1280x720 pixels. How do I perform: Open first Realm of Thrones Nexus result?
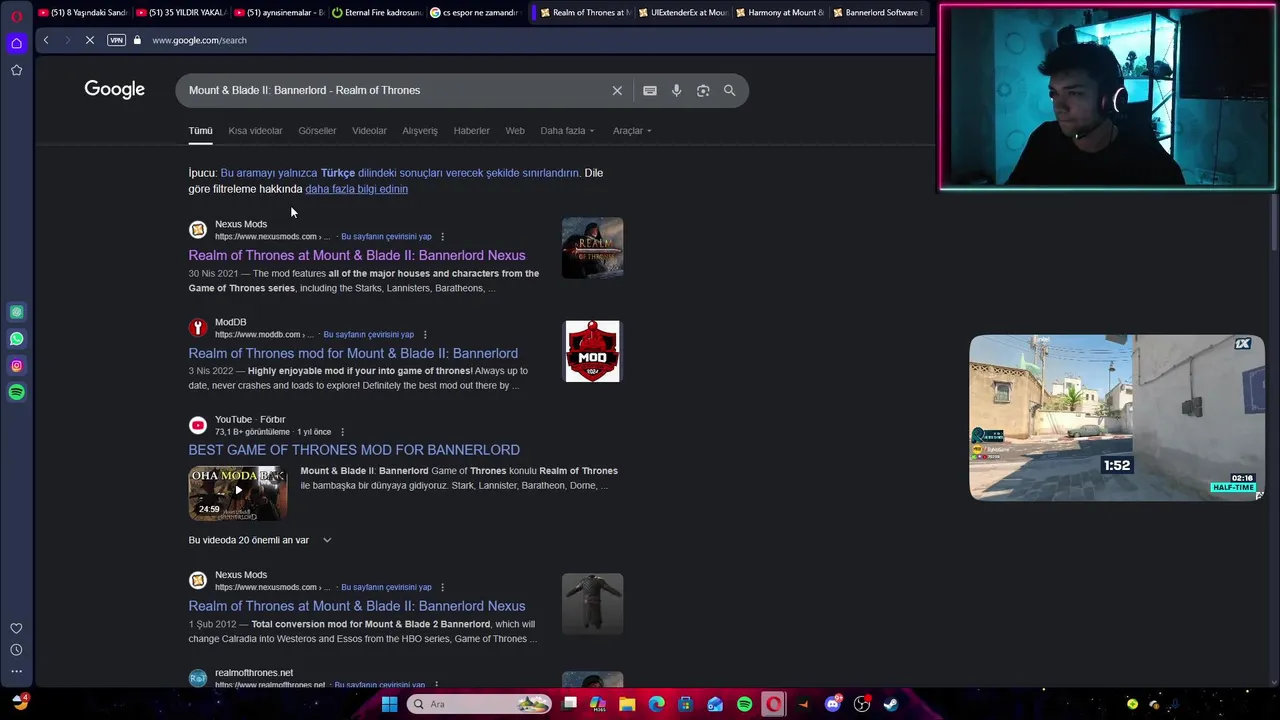tap(357, 255)
